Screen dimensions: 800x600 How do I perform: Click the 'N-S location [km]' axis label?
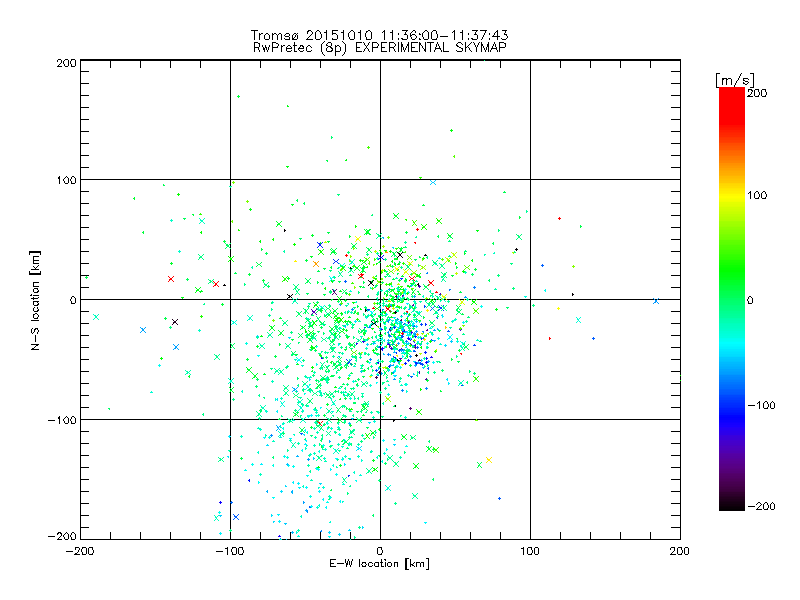(x=35, y=300)
